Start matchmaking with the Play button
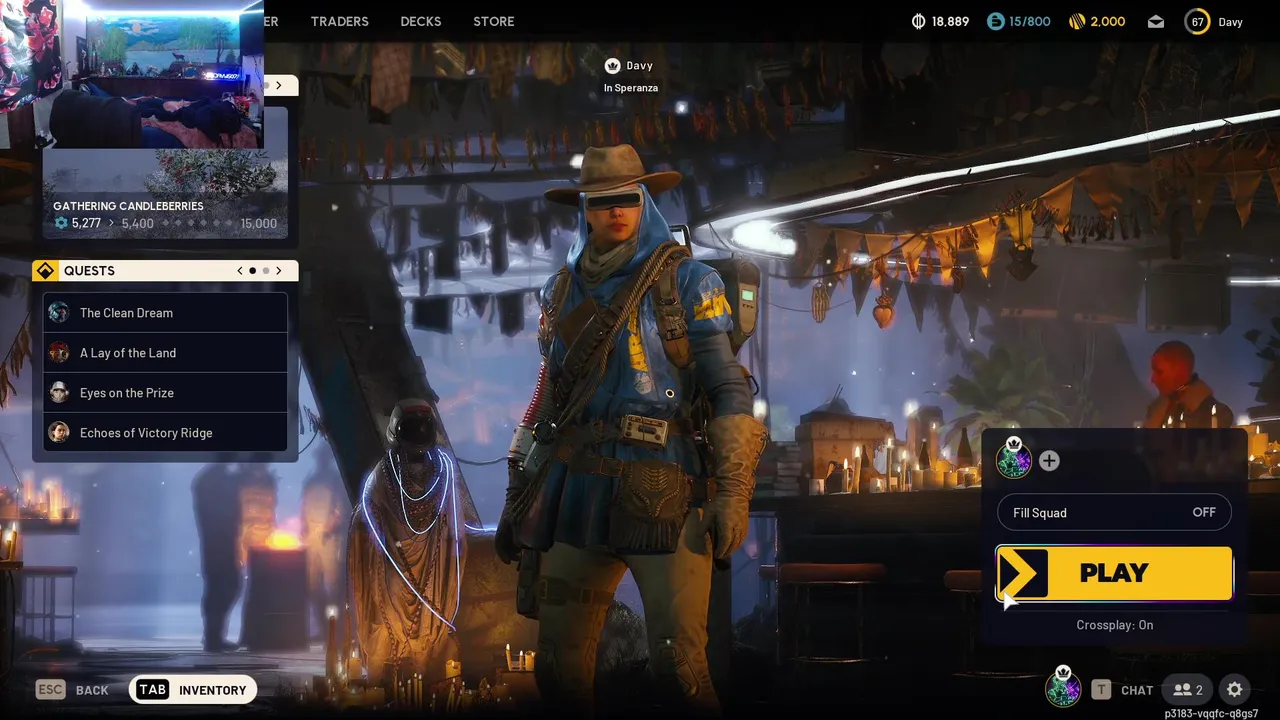The image size is (1280, 720). pos(1114,573)
